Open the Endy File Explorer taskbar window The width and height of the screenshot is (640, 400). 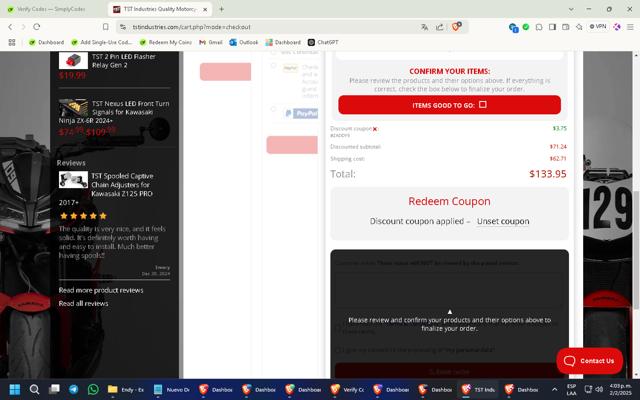pyautogui.click(x=126, y=389)
